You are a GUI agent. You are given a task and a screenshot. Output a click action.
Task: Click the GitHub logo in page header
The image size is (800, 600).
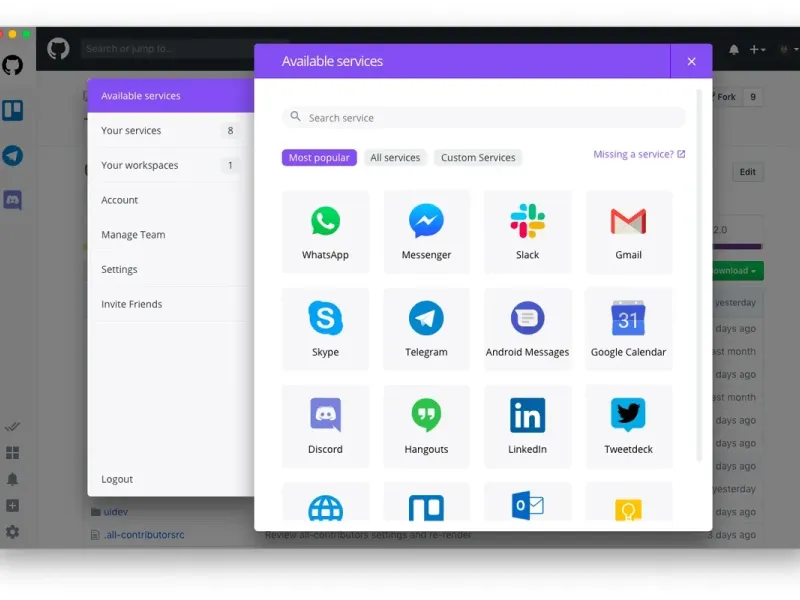coord(58,49)
